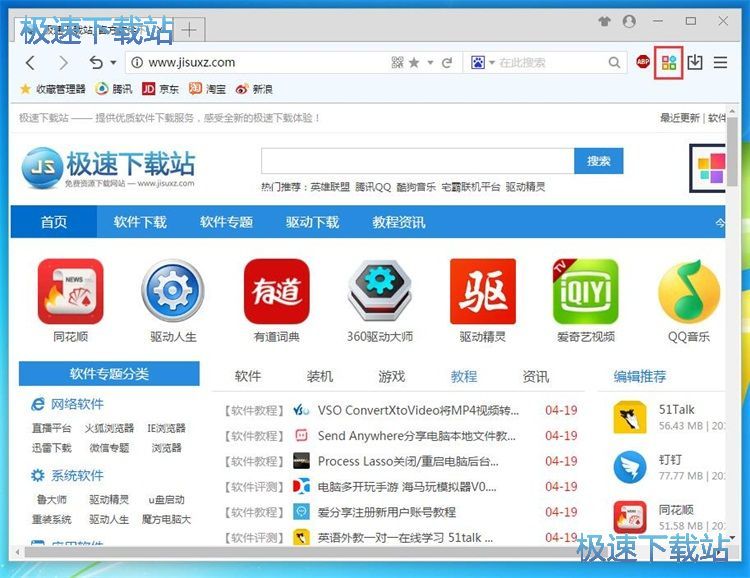Switch to 游戏 content tab
The image size is (750, 578).
point(391,377)
